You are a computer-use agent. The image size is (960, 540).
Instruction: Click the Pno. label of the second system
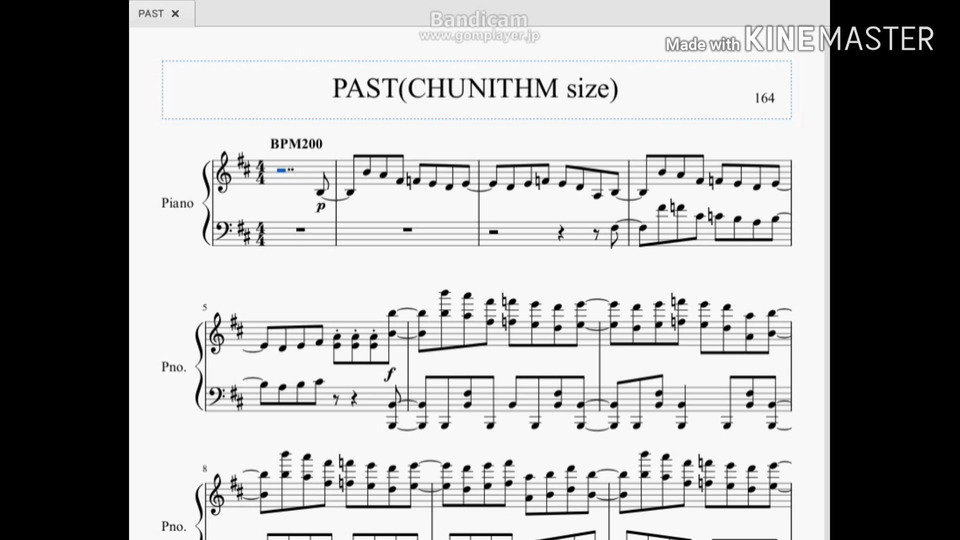174,367
